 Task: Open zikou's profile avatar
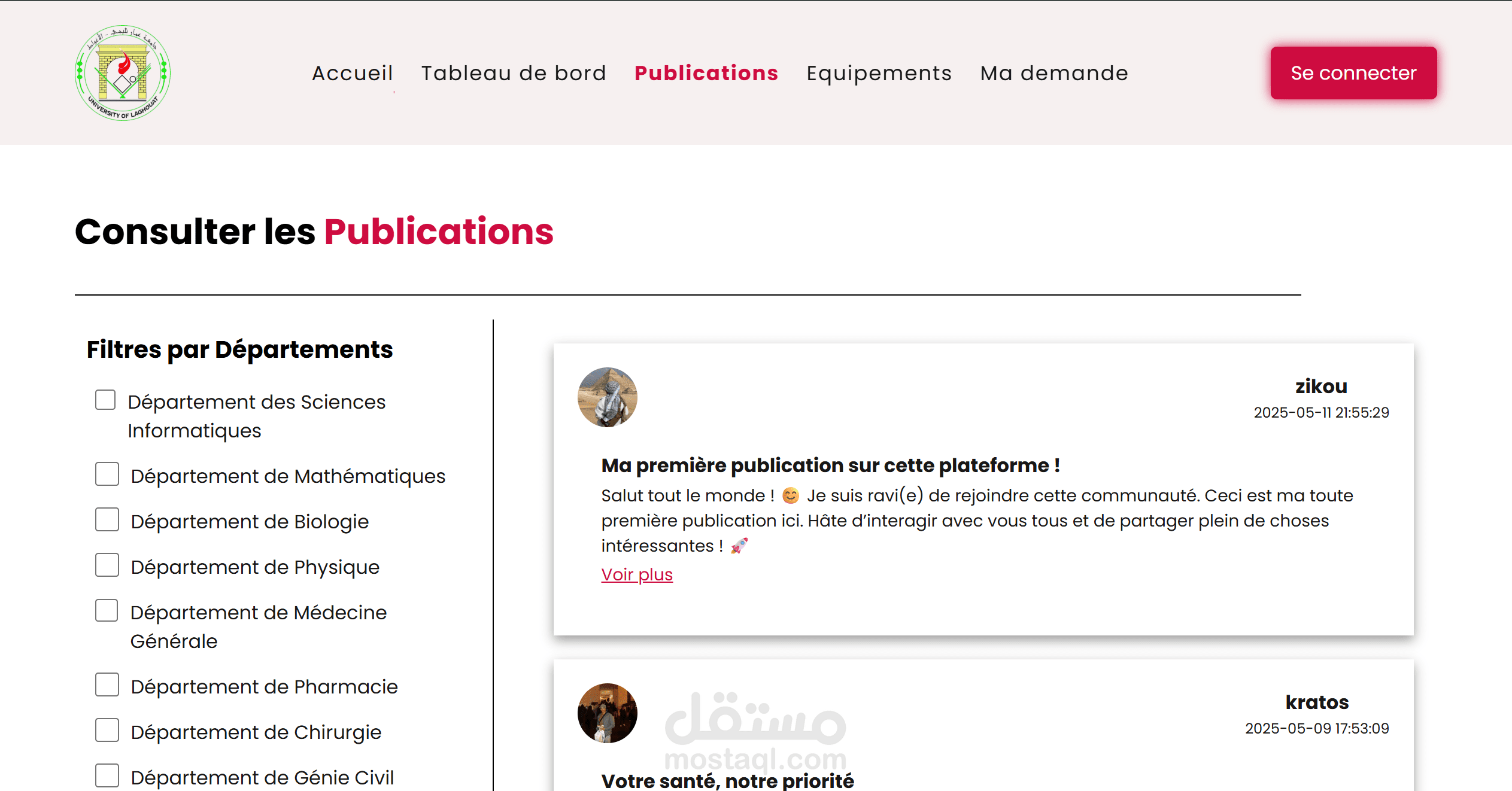click(607, 397)
